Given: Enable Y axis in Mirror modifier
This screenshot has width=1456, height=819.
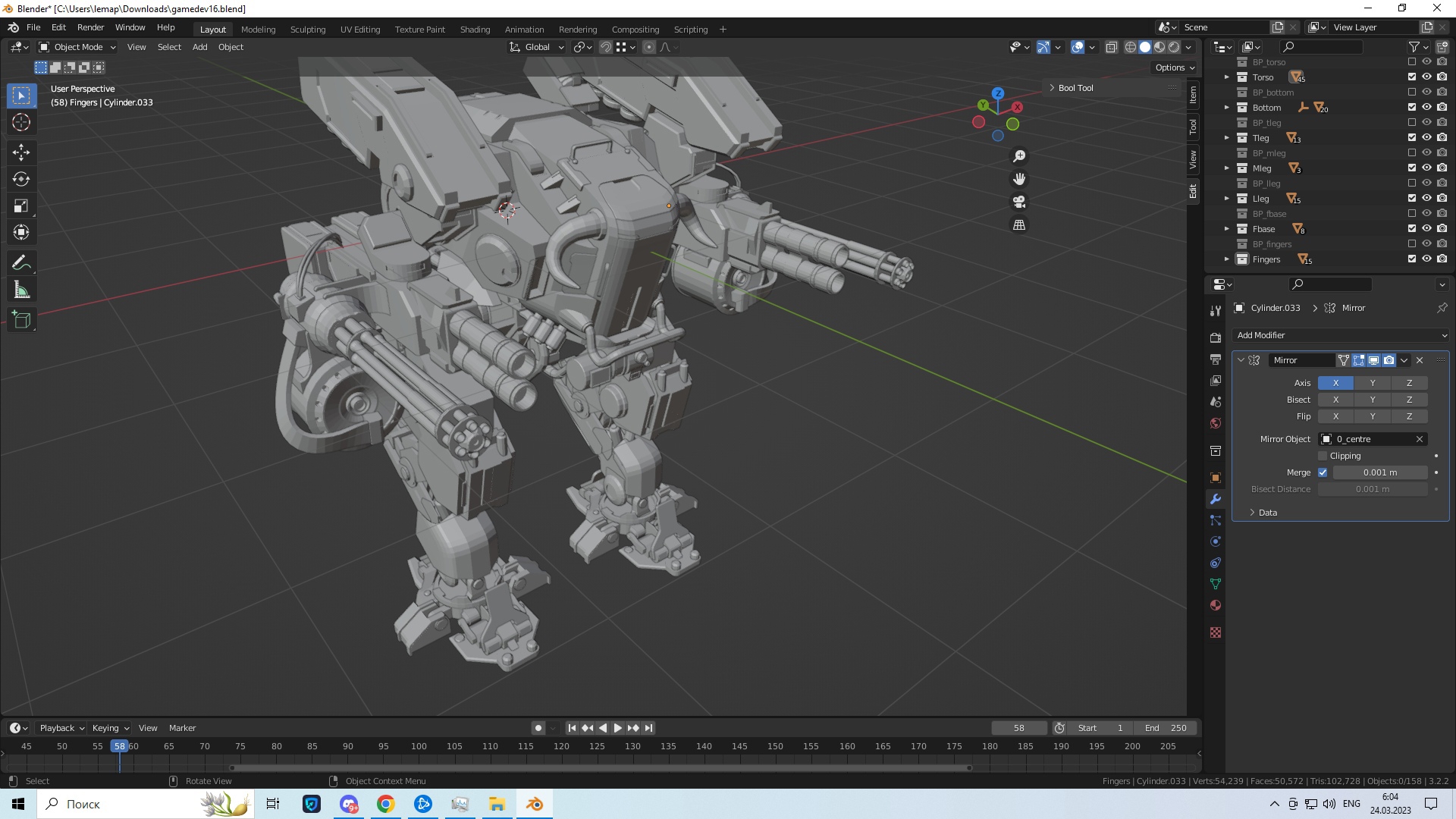Looking at the screenshot, I should click(x=1372, y=383).
